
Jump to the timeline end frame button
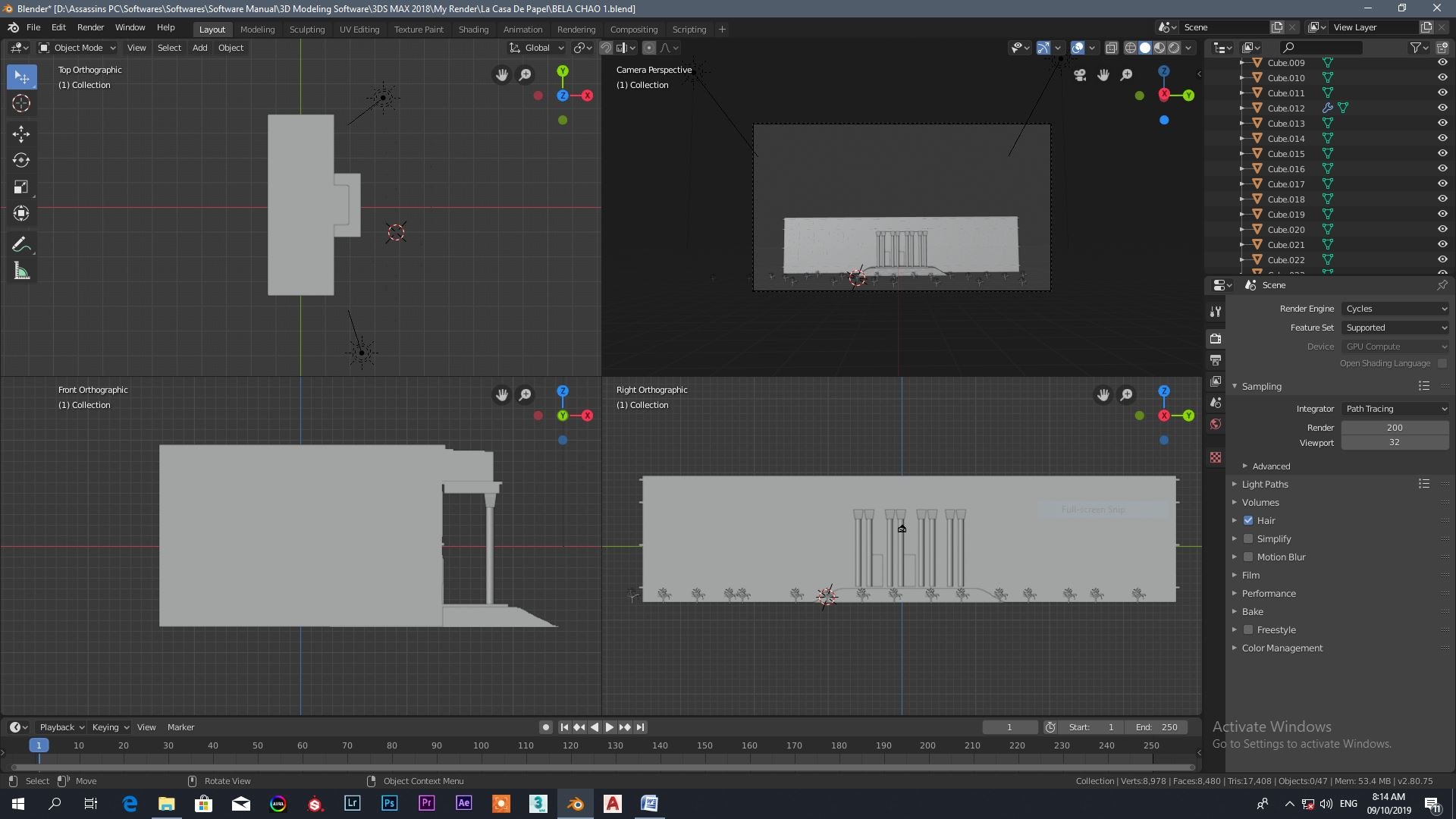point(640,727)
